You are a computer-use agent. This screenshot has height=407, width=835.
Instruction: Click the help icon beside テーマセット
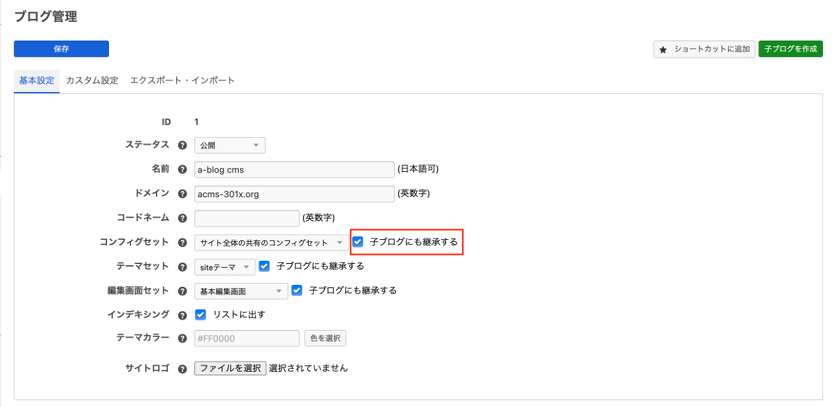click(x=182, y=267)
